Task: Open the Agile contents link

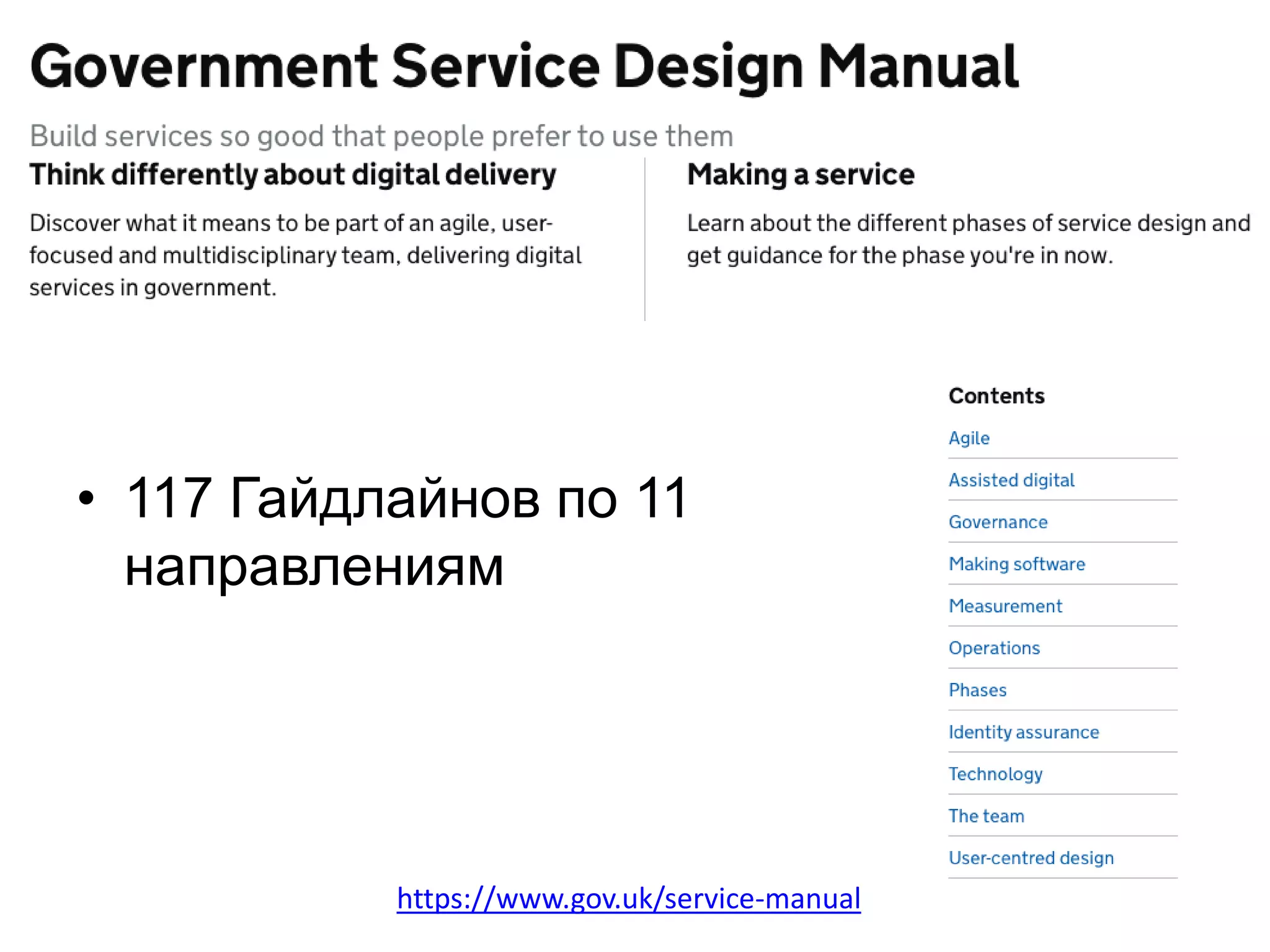Action: [969, 439]
